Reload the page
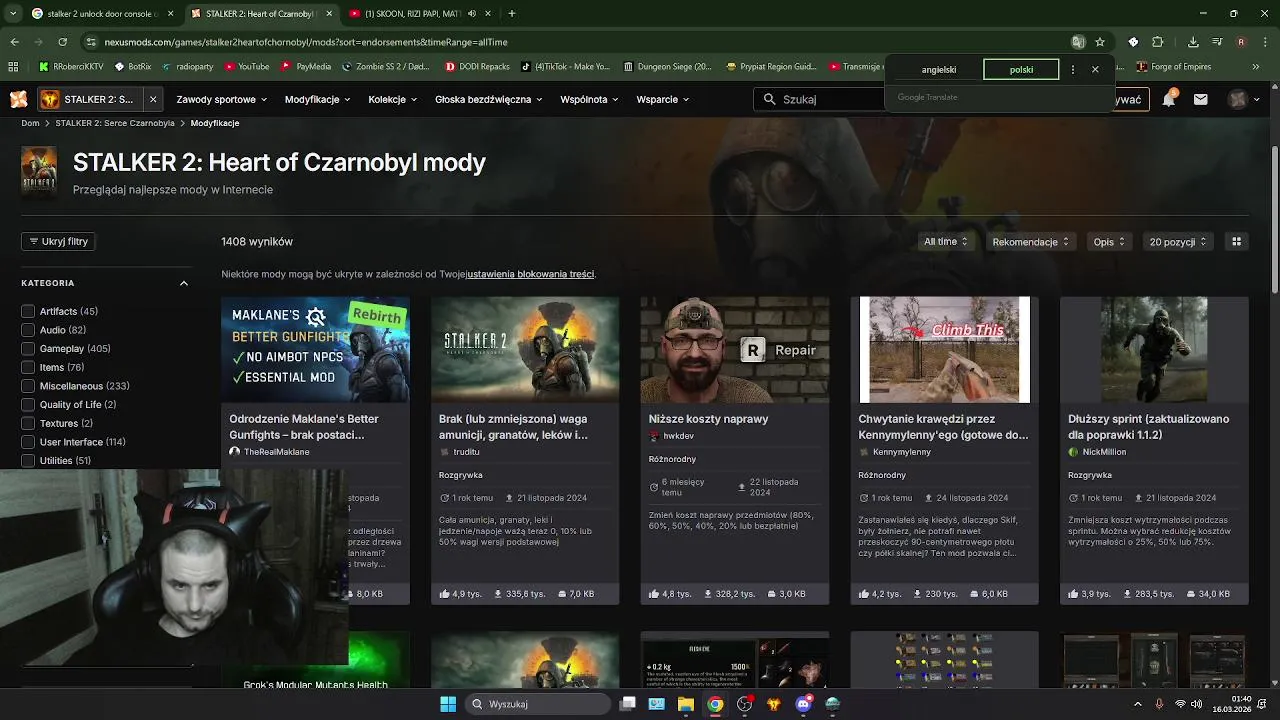This screenshot has height=720, width=1280. coord(62,42)
